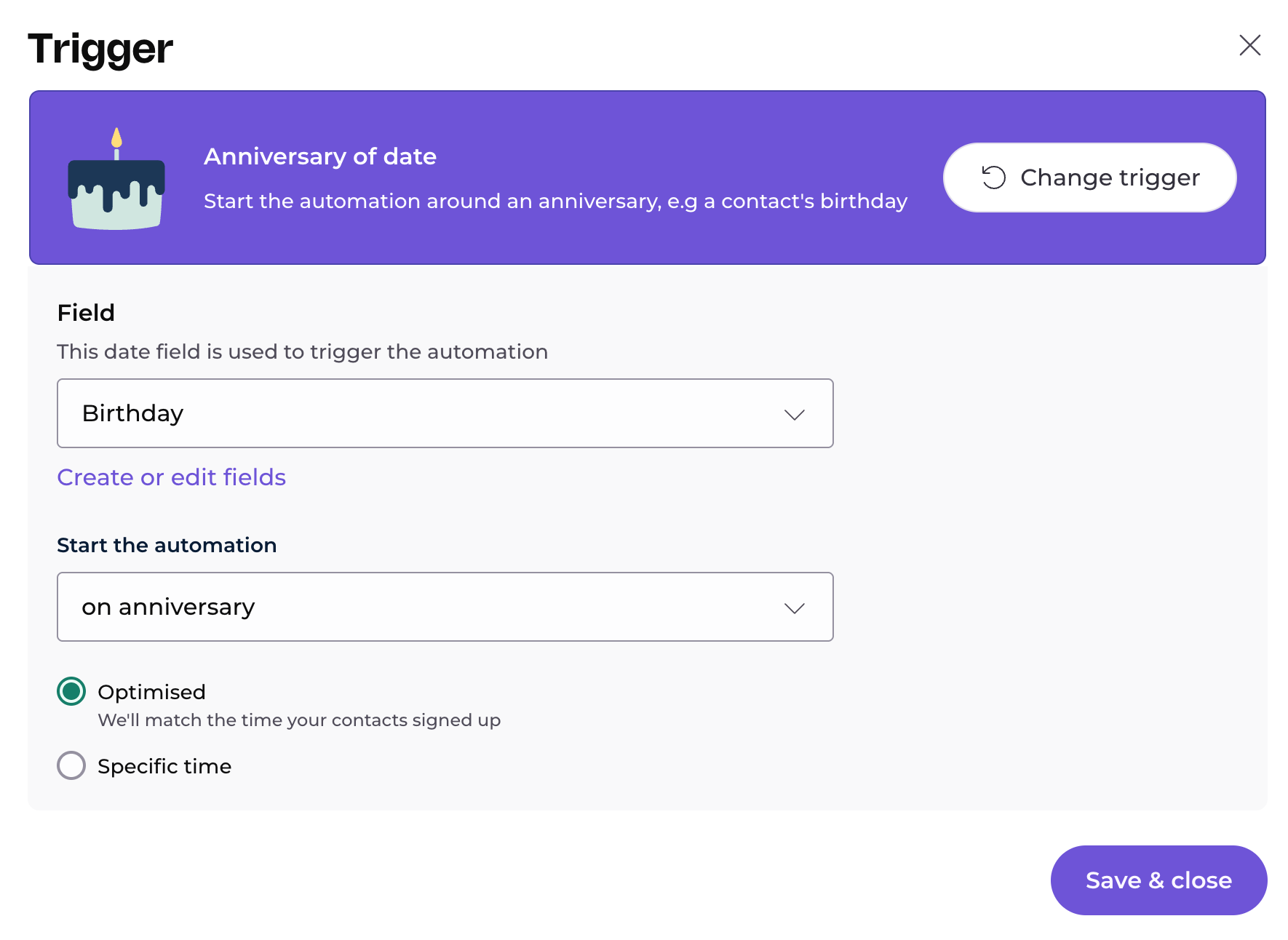1288x940 pixels.
Task: Select the Optimised radio button
Action: pyautogui.click(x=71, y=691)
